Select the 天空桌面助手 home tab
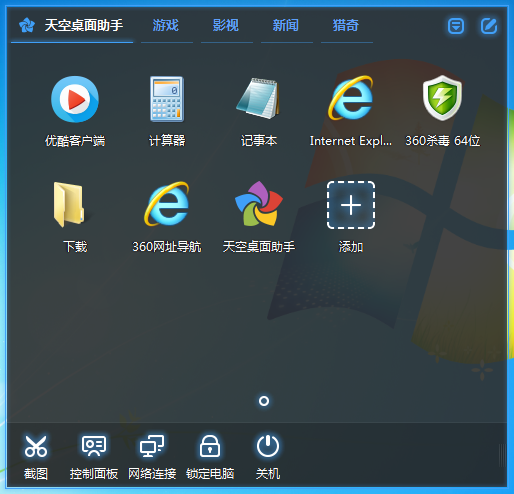514x494 pixels. click(x=71, y=25)
